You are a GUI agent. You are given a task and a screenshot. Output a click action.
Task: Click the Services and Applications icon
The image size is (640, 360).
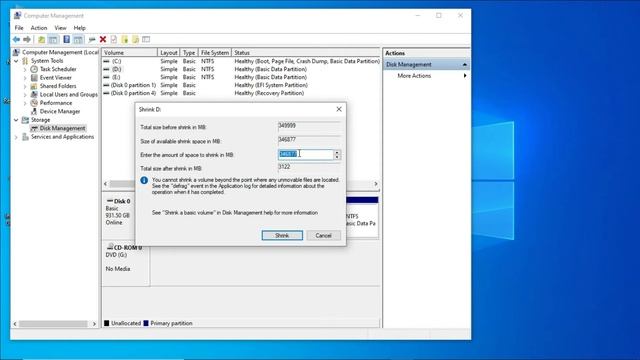click(x=25, y=137)
